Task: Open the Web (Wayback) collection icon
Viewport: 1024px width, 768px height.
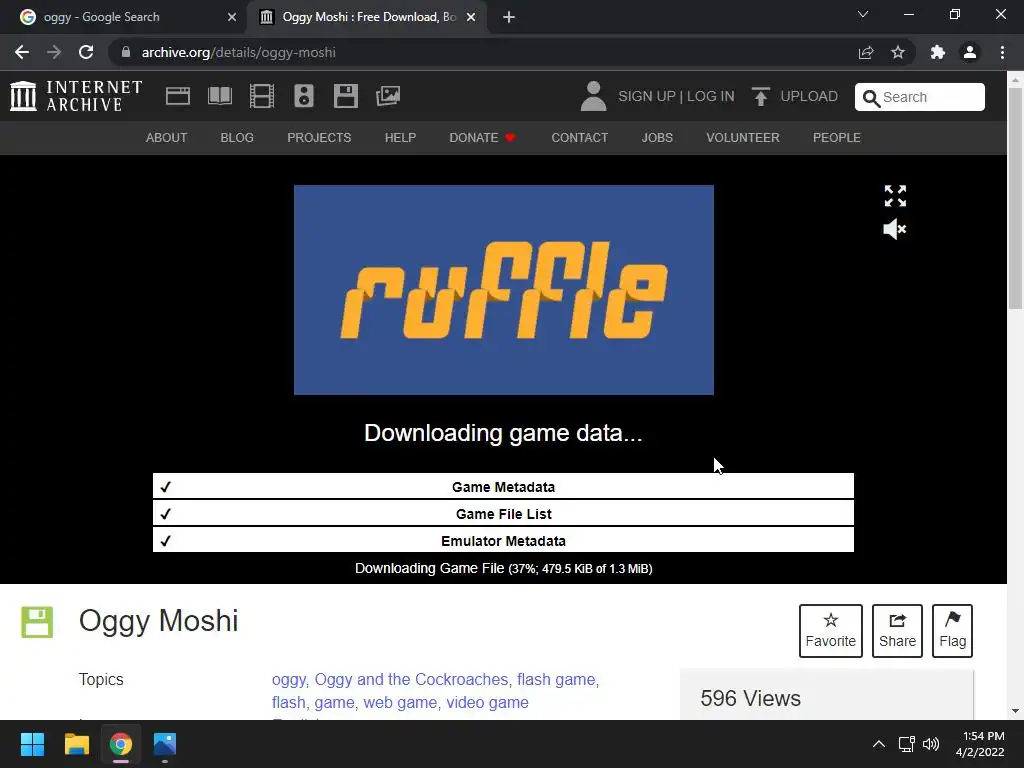Action: (x=178, y=96)
